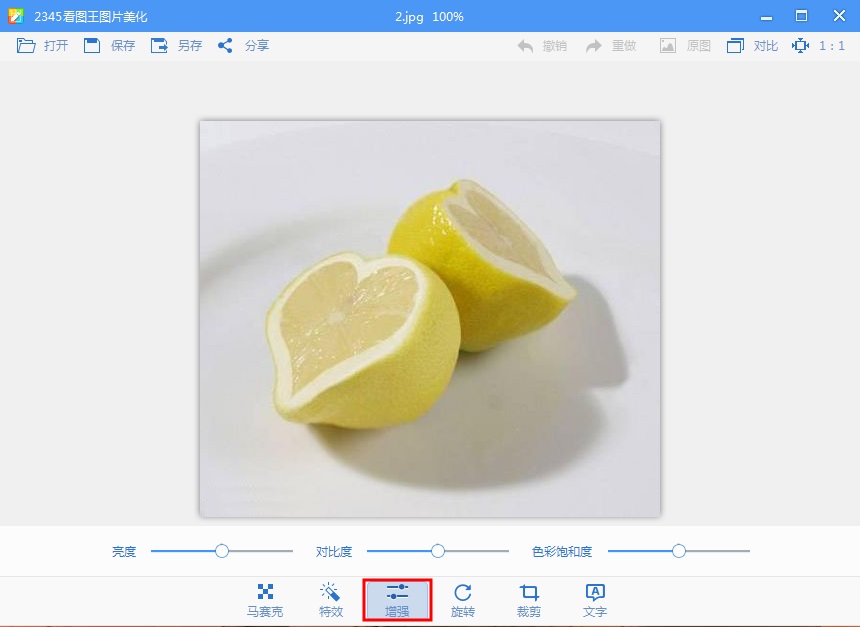Share the image via 分享
The width and height of the screenshot is (860, 627).
(226, 46)
